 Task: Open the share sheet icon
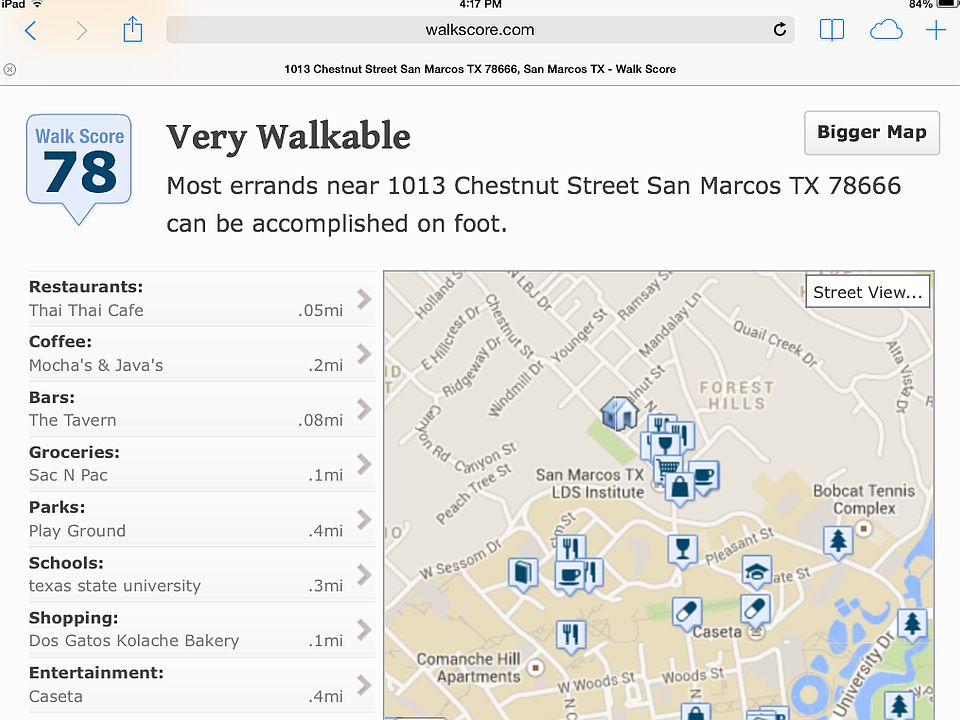pyautogui.click(x=133, y=29)
